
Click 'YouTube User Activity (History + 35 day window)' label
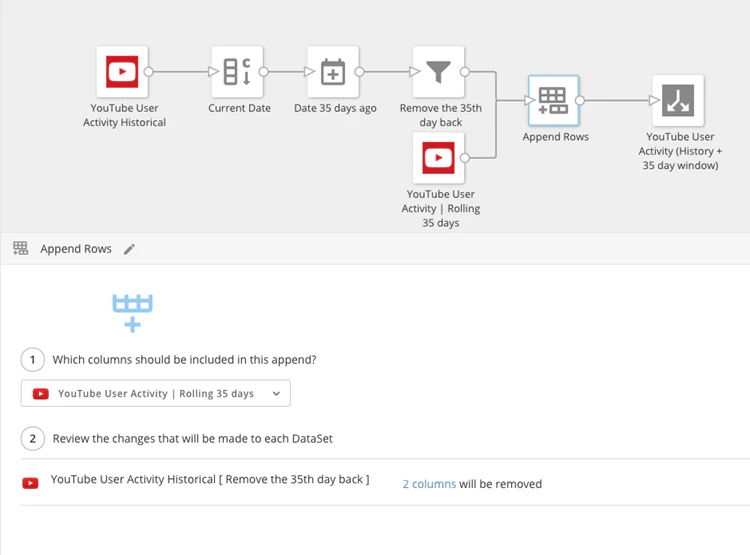click(x=680, y=151)
